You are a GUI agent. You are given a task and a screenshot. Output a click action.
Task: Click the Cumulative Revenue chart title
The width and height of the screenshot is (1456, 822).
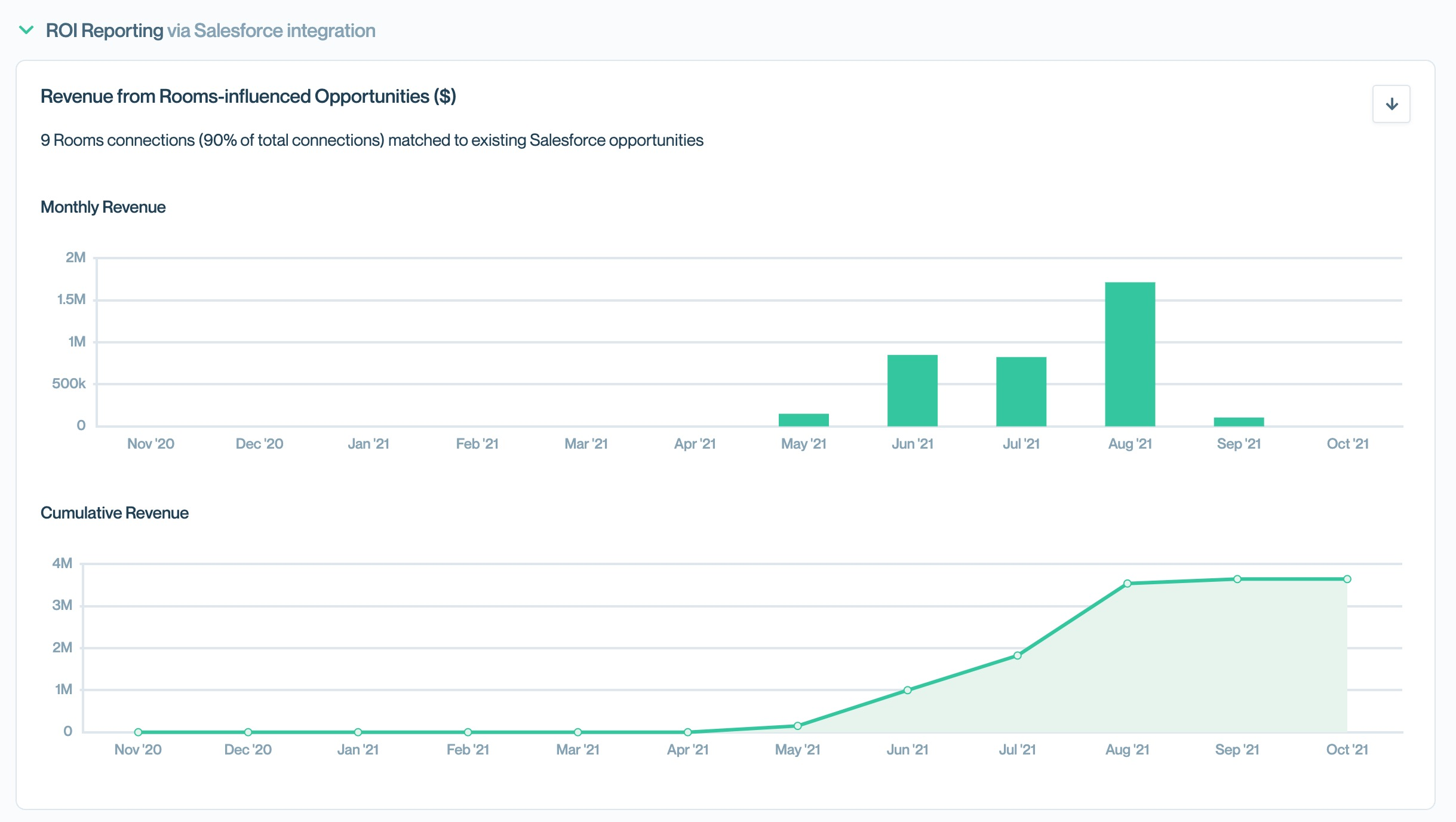(114, 513)
